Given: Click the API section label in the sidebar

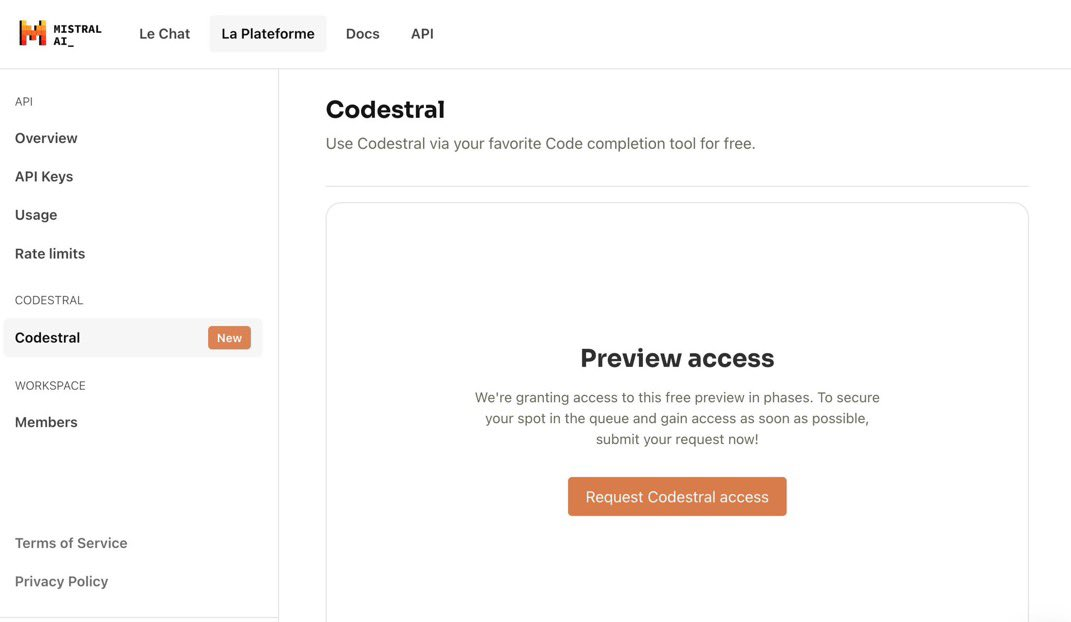Looking at the screenshot, I should 24,101.
